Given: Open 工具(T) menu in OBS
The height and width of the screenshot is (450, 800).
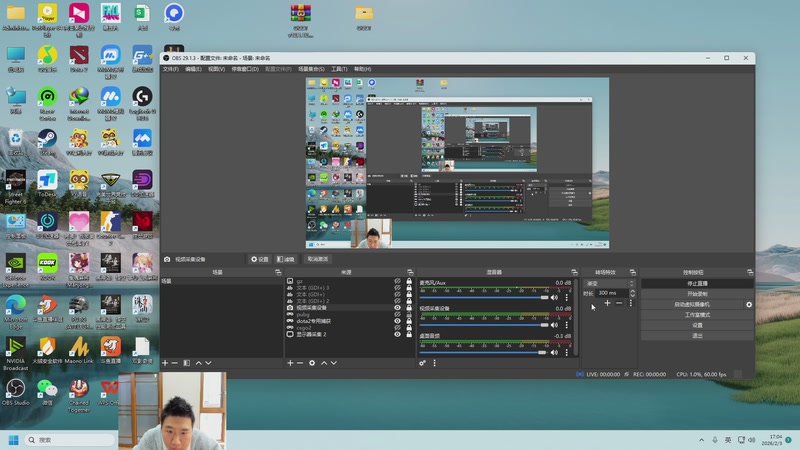Looking at the screenshot, I should pyautogui.click(x=339, y=69).
